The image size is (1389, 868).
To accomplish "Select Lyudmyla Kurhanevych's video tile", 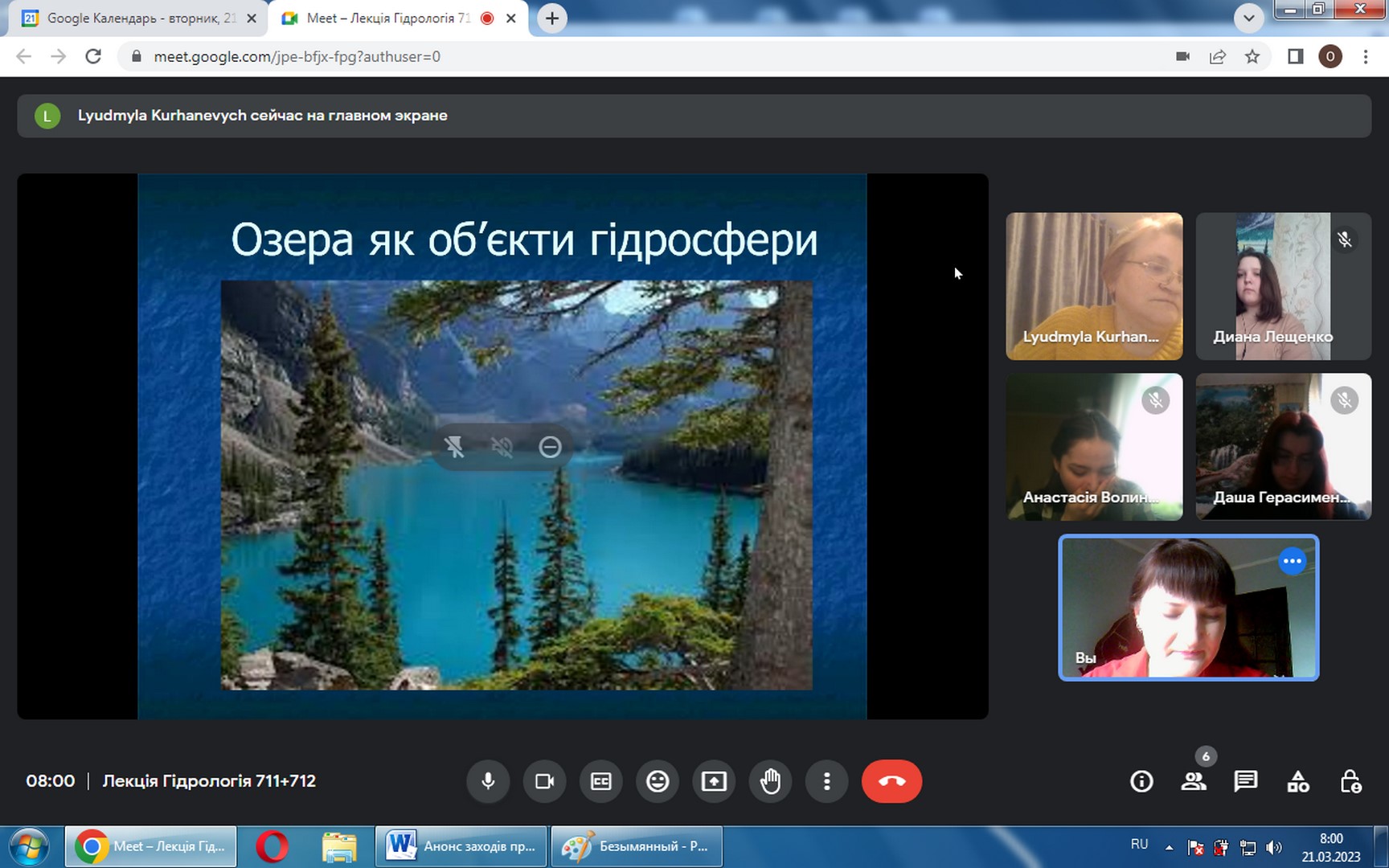I will tap(1094, 285).
